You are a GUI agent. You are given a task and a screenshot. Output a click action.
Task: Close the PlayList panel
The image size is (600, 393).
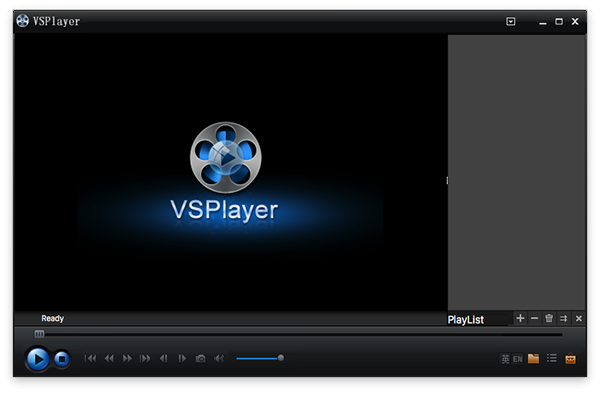click(x=579, y=318)
